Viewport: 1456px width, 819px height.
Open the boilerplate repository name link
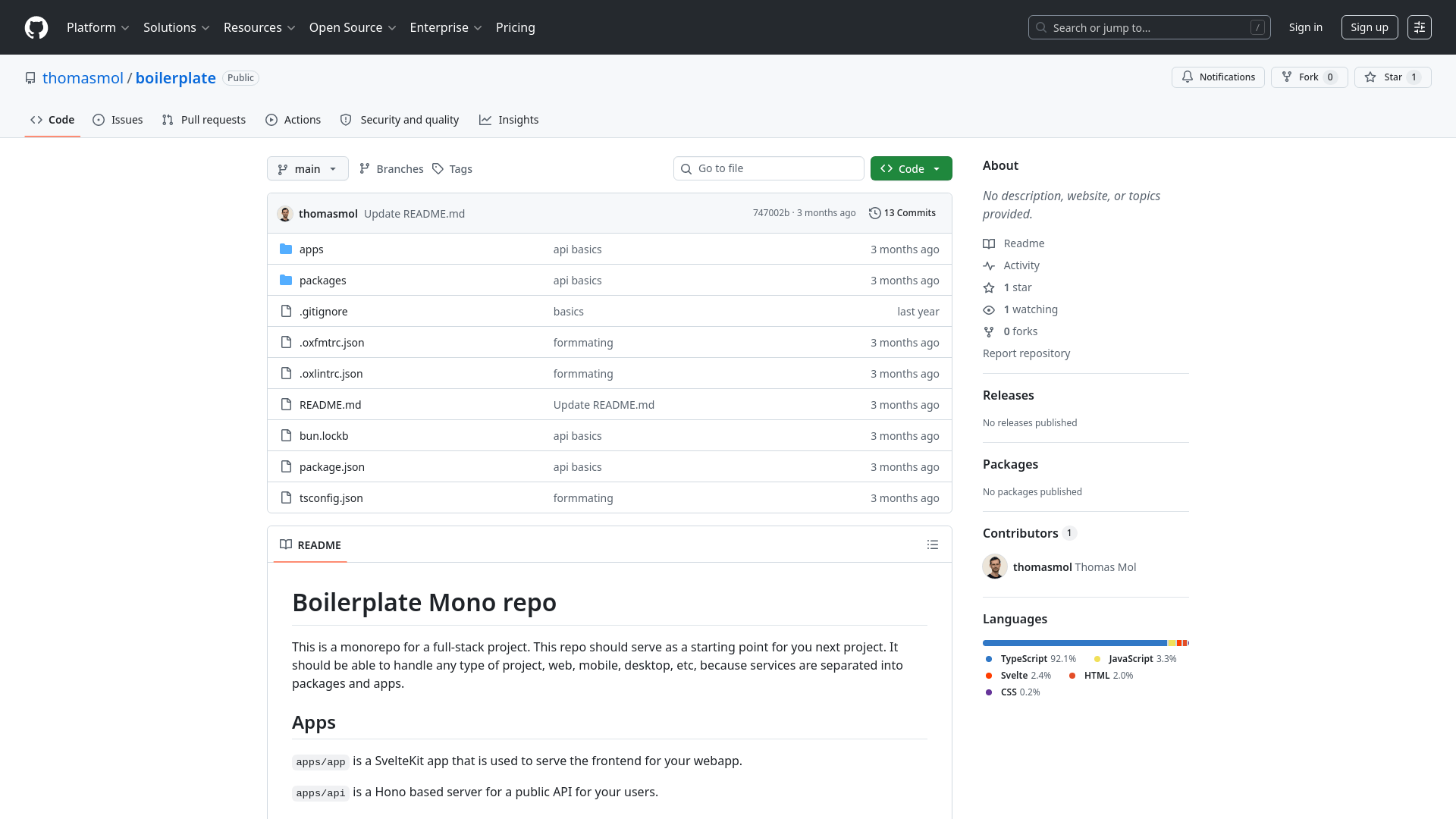coord(176,78)
